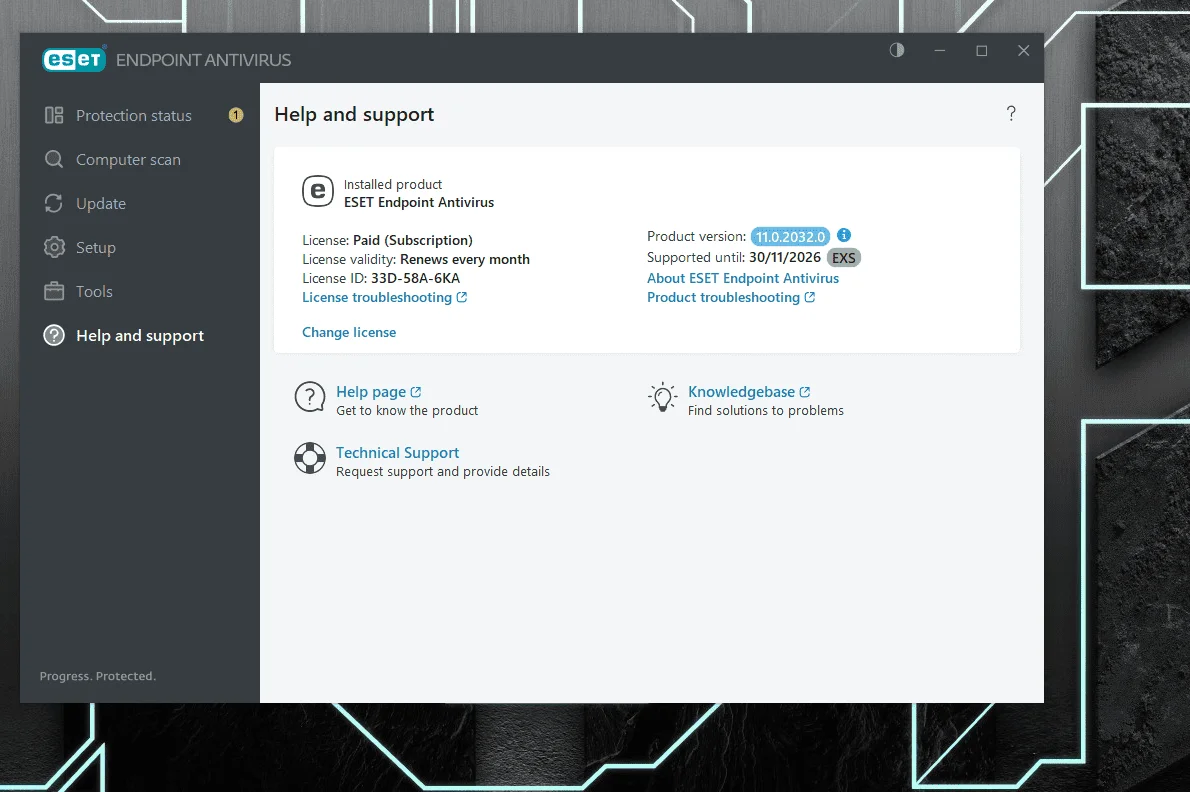The image size is (1190, 792).
Task: Select Help and support in sidebar
Action: coord(140,335)
